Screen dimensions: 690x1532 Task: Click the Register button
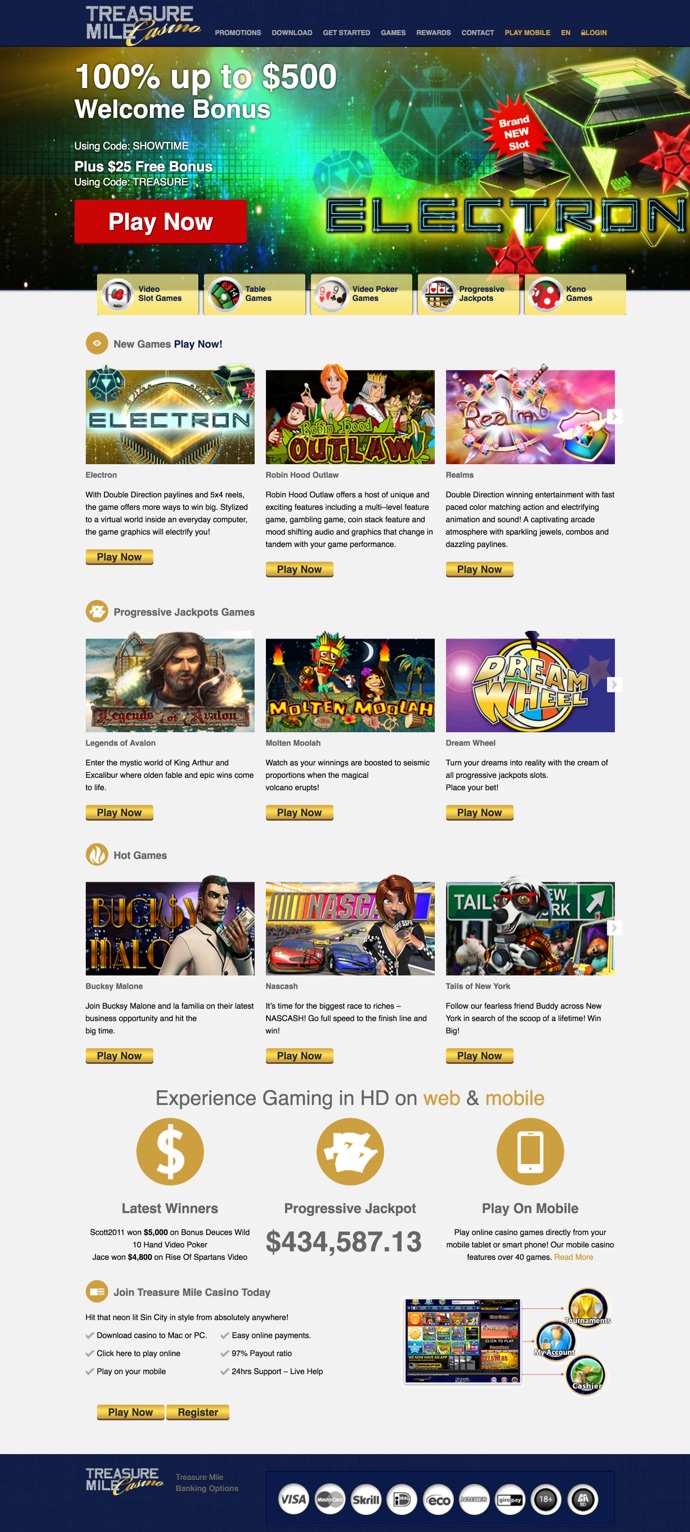198,1412
